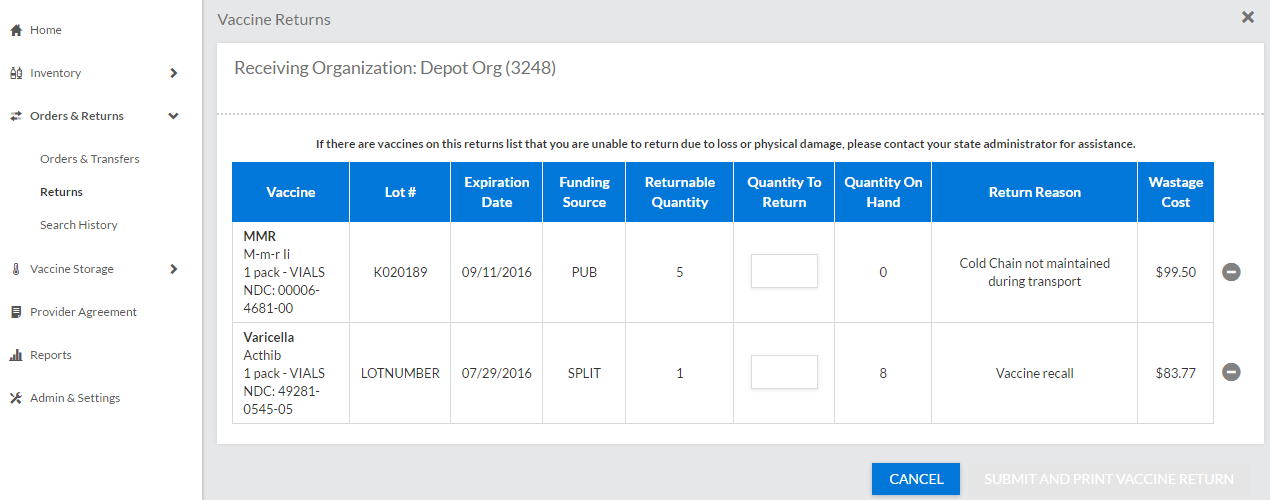Click expiration date 09/11/2016
This screenshot has height=500, width=1270.
pyautogui.click(x=497, y=272)
